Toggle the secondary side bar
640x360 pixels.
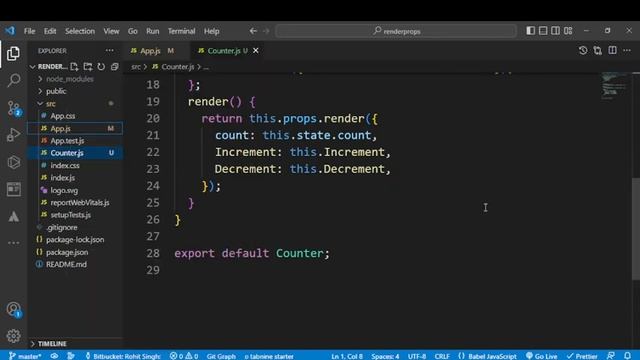pyautogui.click(x=556, y=31)
